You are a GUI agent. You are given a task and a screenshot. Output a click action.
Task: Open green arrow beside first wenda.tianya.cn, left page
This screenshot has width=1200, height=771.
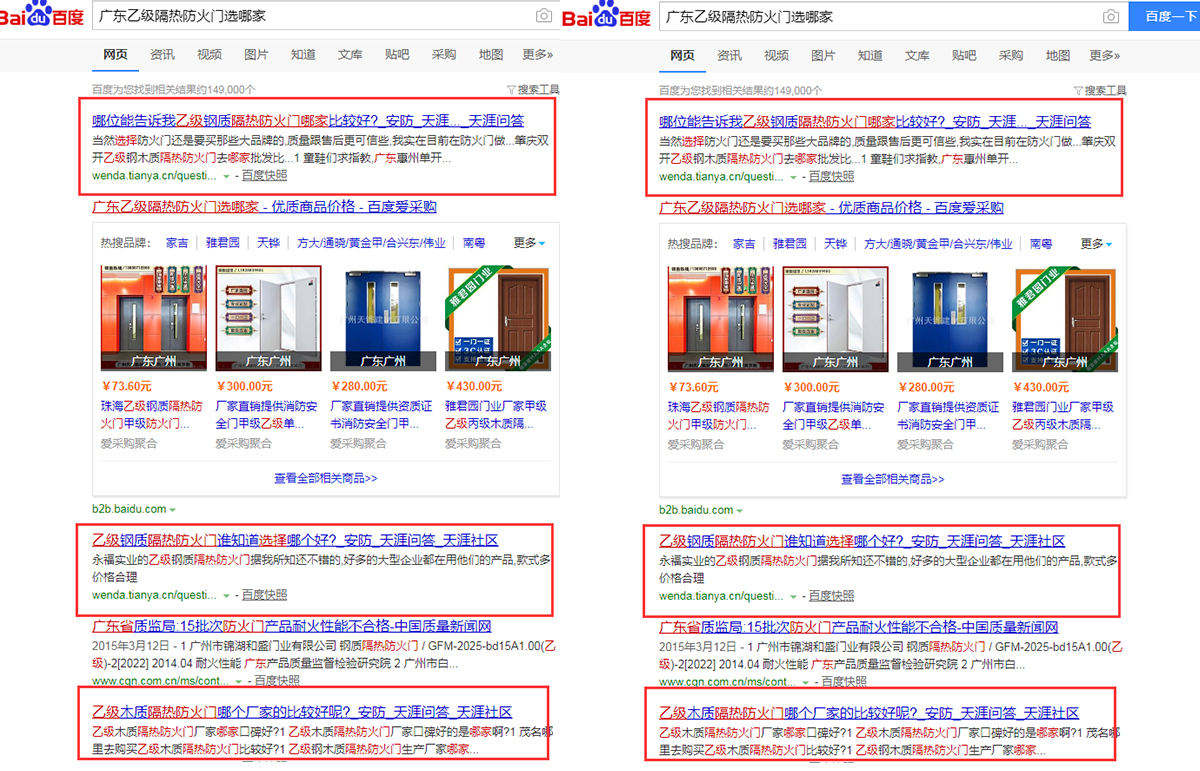click(226, 176)
